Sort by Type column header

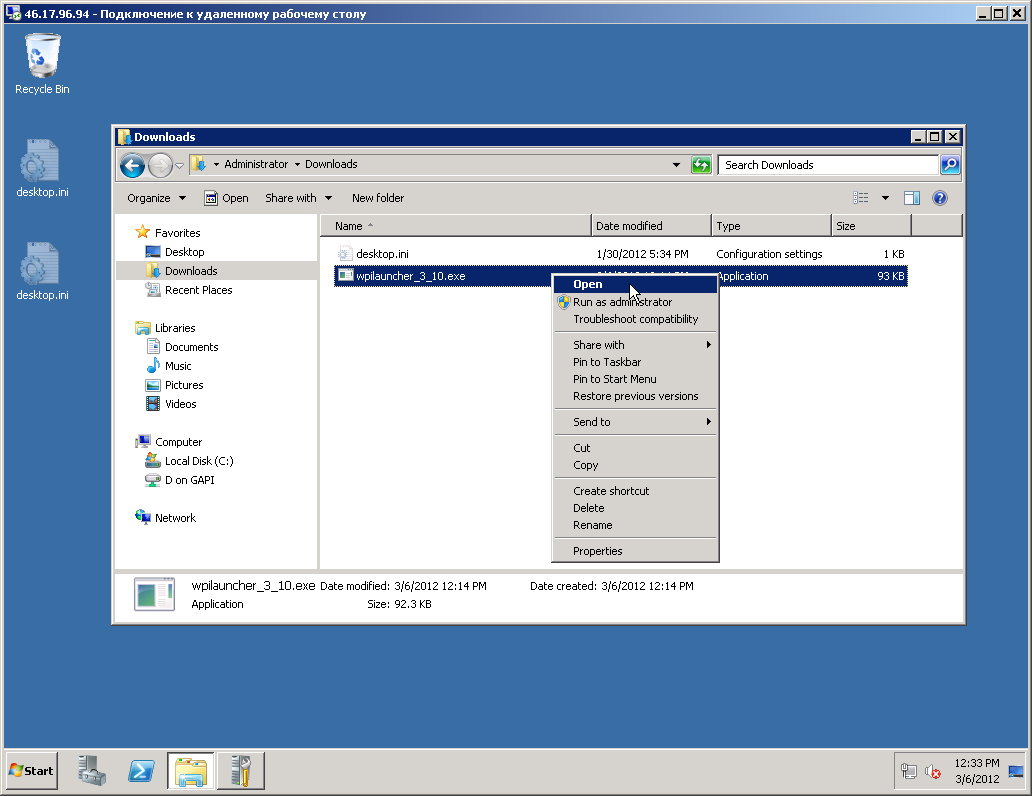(x=771, y=226)
